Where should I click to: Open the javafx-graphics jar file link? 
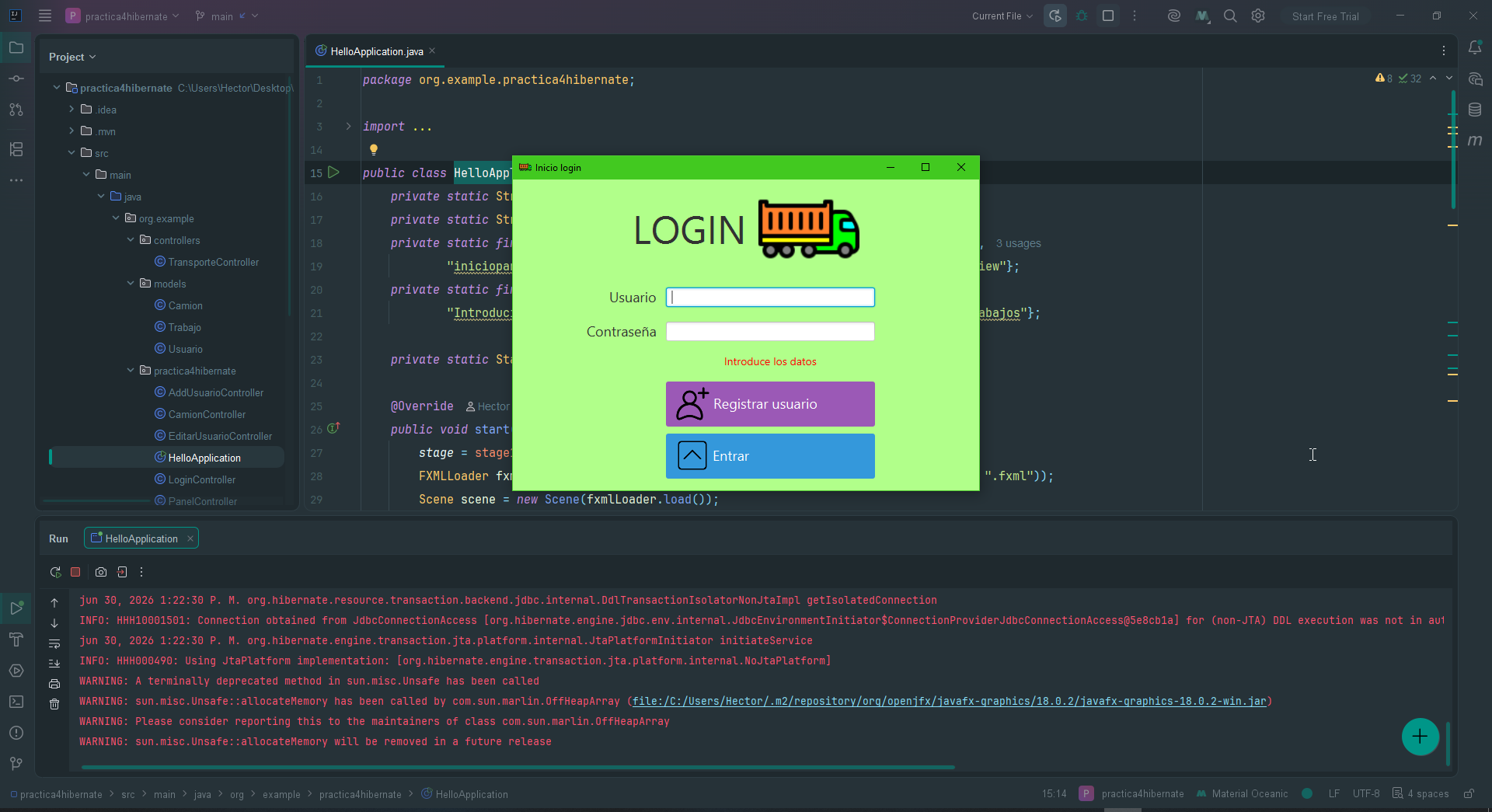[x=949, y=701]
